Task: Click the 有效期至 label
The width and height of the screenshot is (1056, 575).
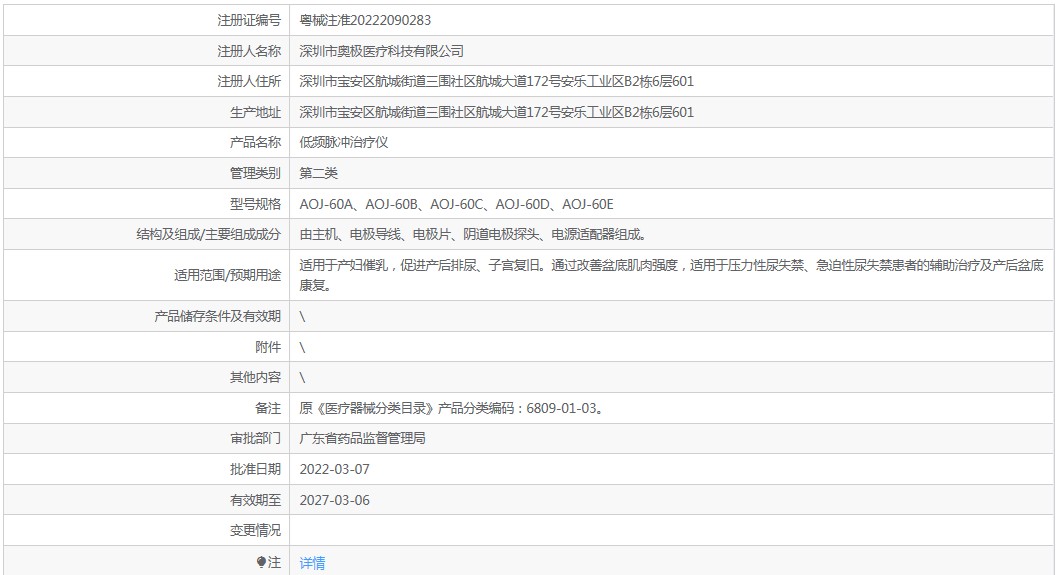Action: tap(255, 500)
